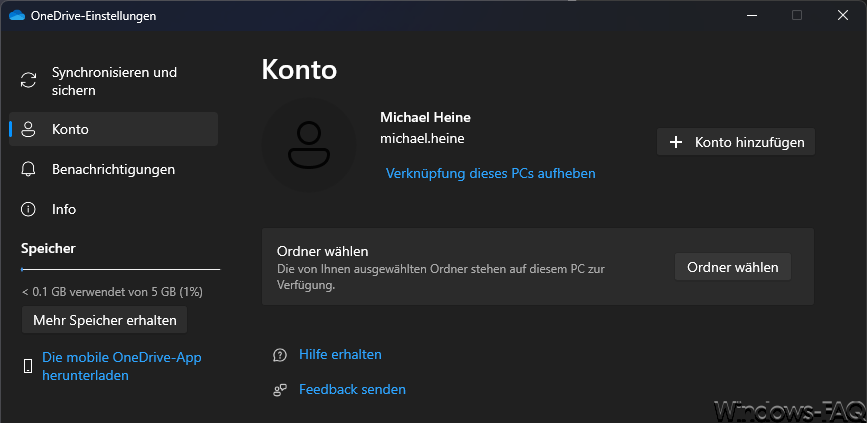
Task: Open Synchronisieren und sichern section
Action: pyautogui.click(x=113, y=81)
